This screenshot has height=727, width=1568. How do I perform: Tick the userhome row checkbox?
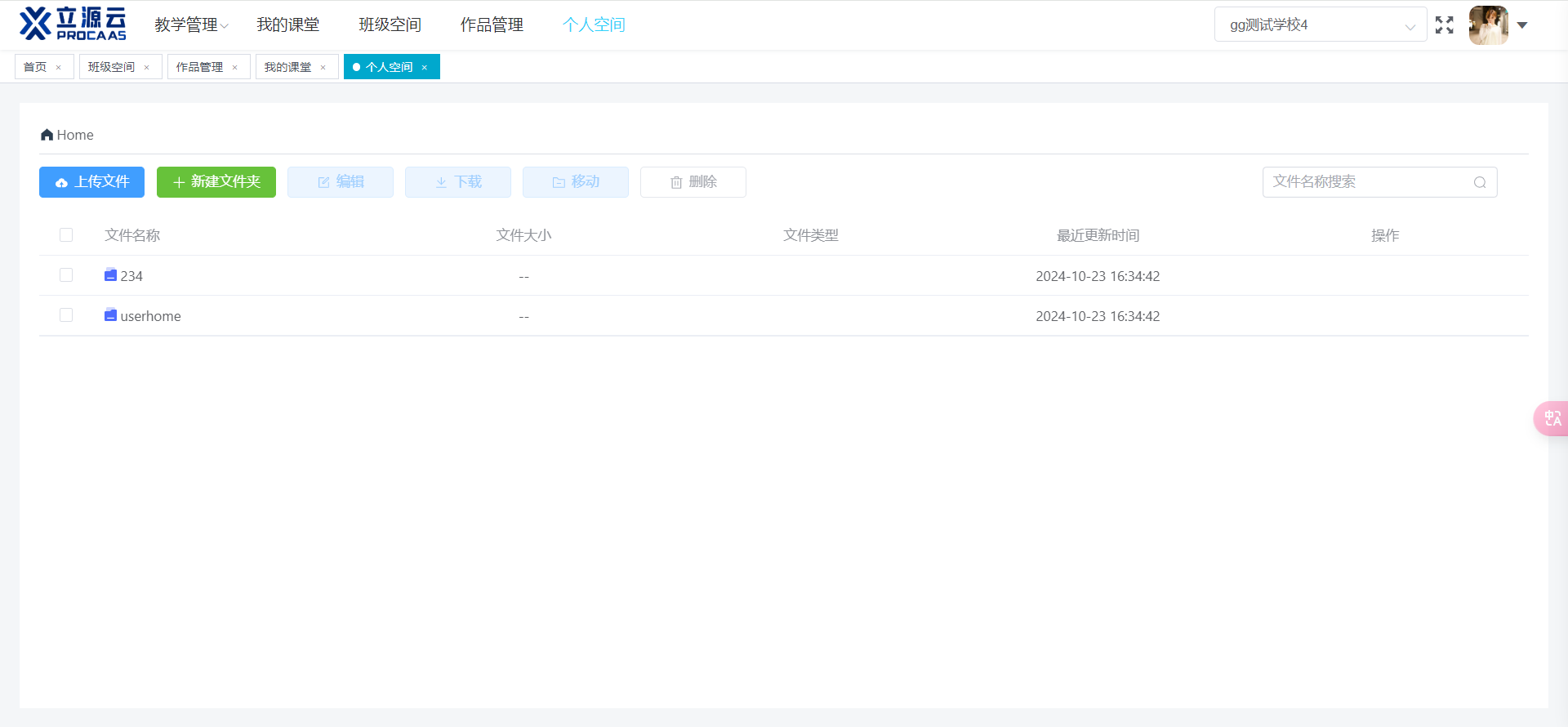click(66, 315)
